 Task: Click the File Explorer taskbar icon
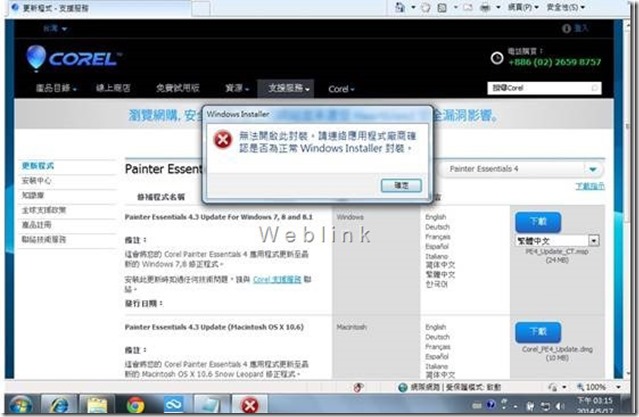[97, 406]
